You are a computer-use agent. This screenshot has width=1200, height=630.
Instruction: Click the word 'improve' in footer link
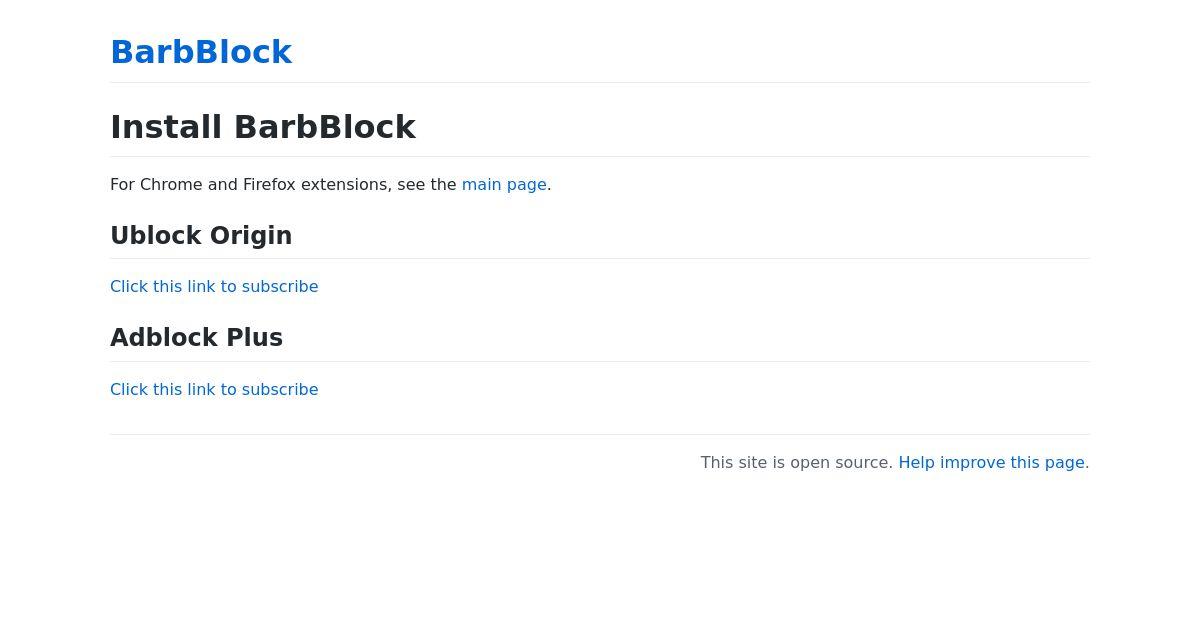(972, 463)
